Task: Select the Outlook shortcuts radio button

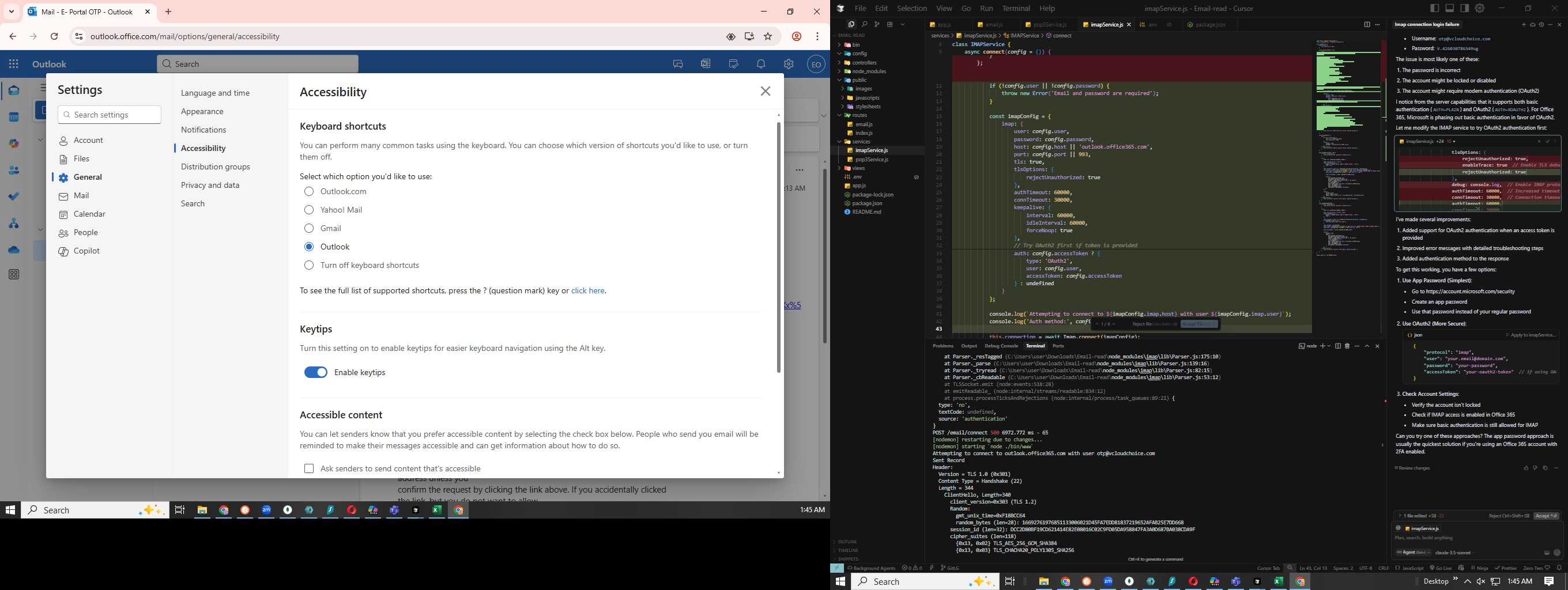Action: (x=309, y=247)
